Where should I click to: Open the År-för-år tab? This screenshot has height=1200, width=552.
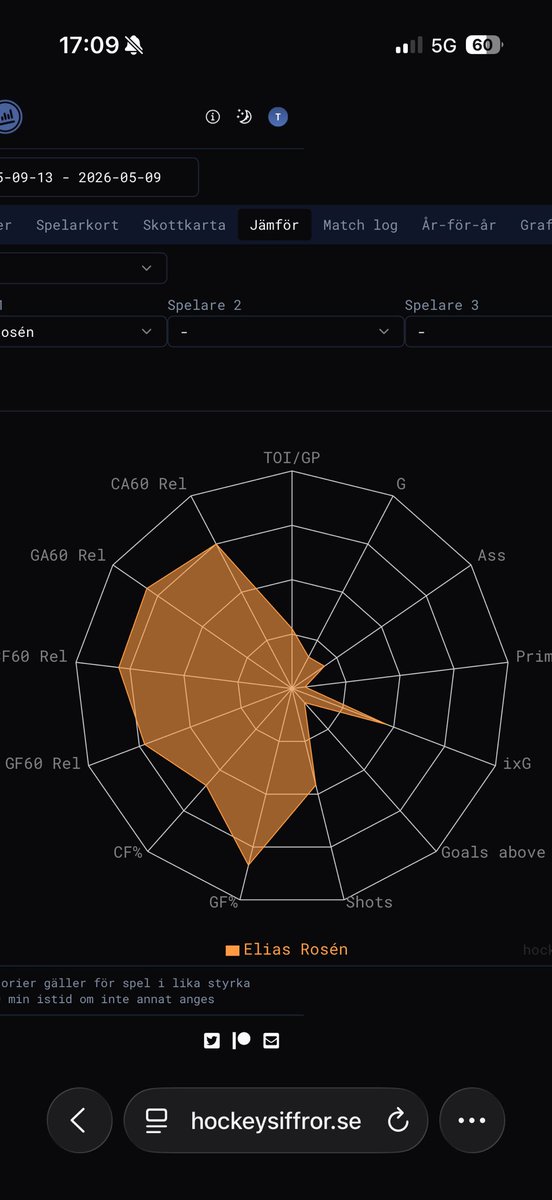(459, 225)
